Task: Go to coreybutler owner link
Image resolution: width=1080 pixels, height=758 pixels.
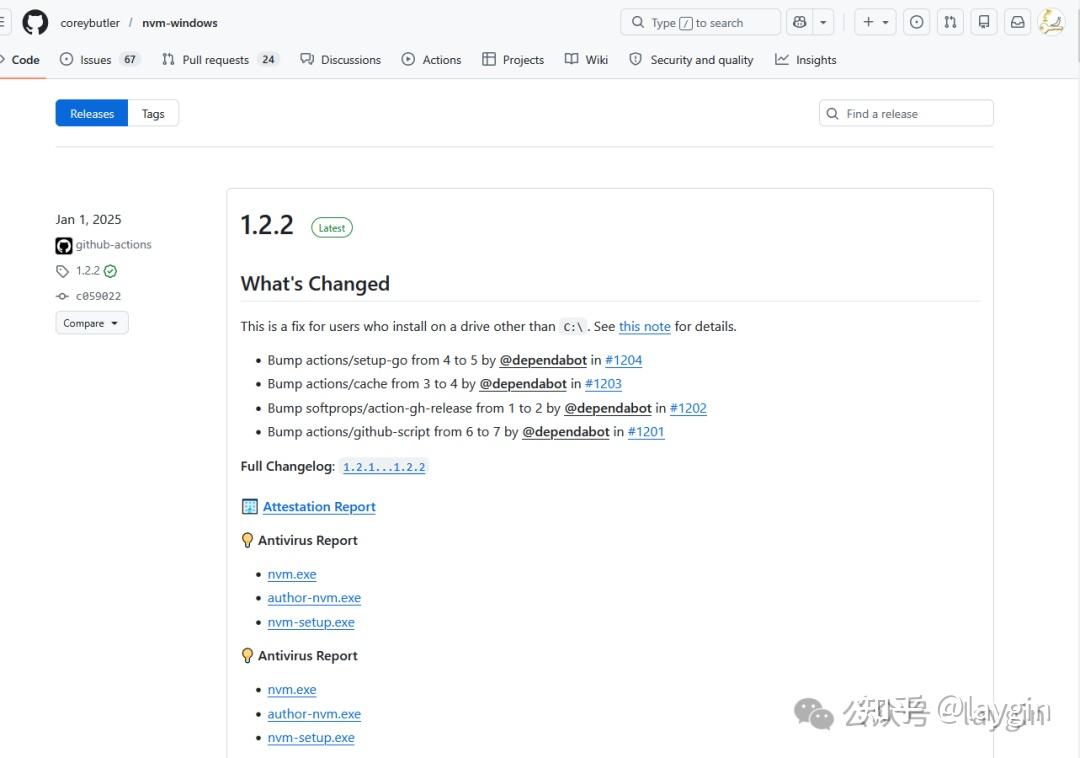Action: tap(90, 23)
